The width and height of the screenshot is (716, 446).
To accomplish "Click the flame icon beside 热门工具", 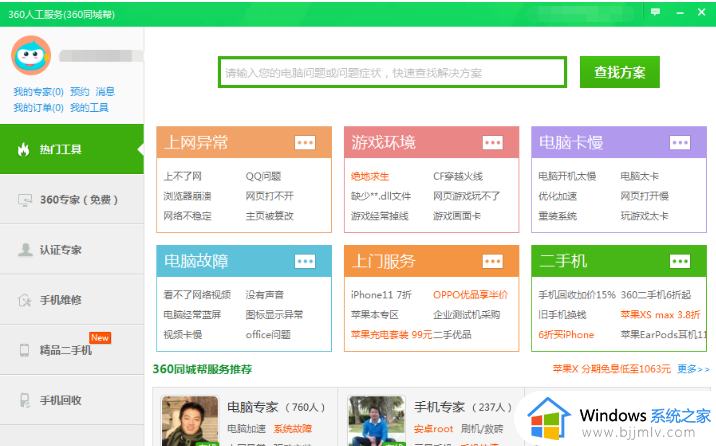I will [24, 149].
